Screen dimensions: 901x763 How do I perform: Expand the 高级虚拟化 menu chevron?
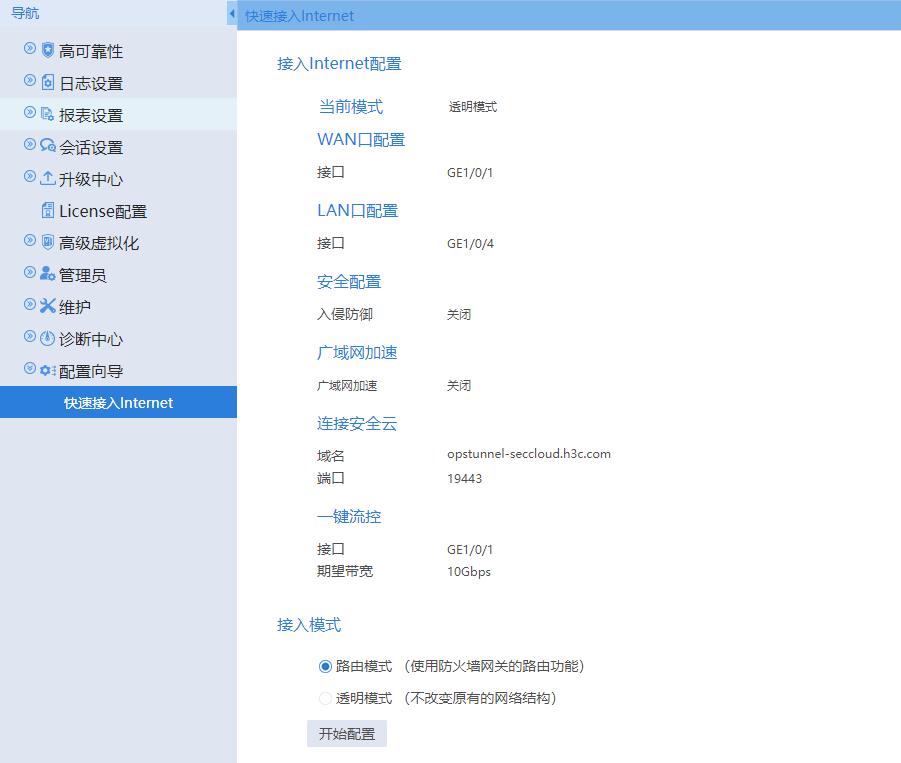(30, 240)
